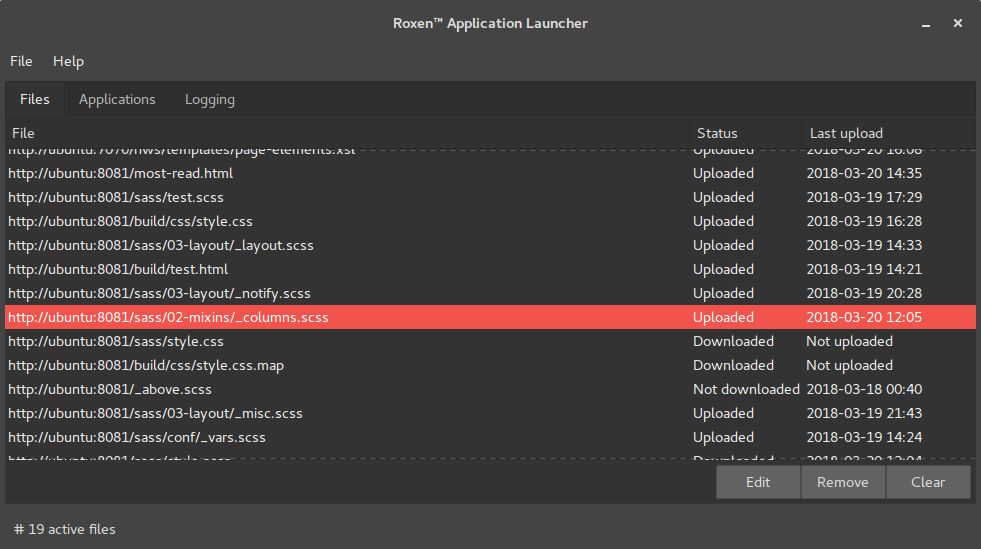Click Not uploaded in the sass/style.css row
The height and width of the screenshot is (549, 981).
[x=850, y=341]
